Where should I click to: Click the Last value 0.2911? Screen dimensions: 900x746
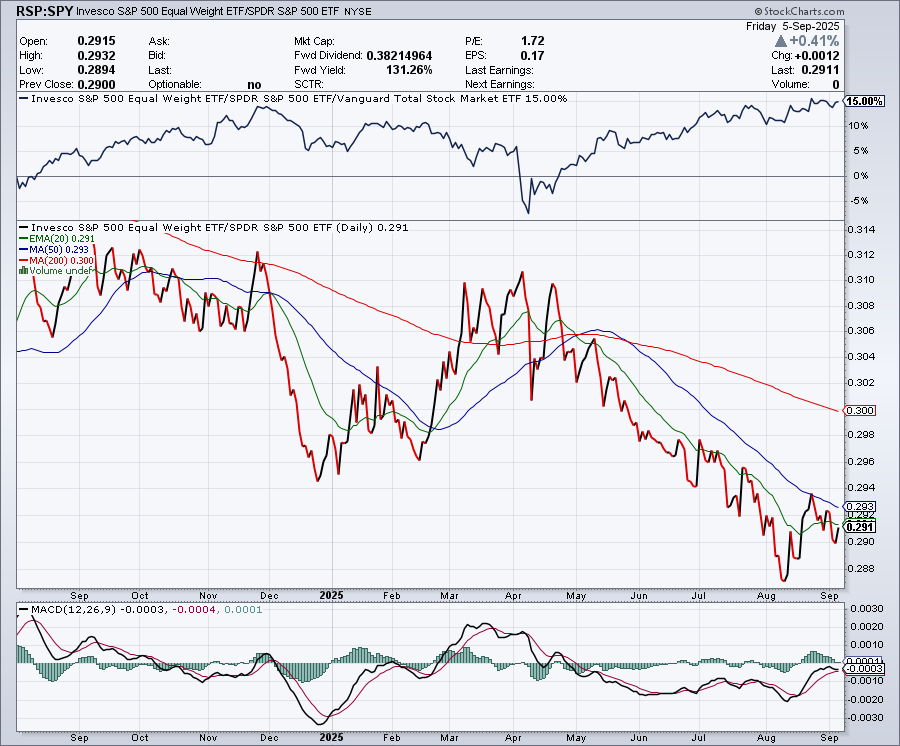820,70
